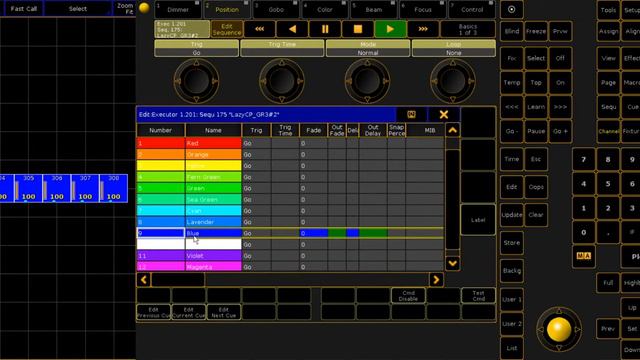The height and width of the screenshot is (360, 640).
Task: Click the Exec 1.201 info field
Action: (182, 29)
